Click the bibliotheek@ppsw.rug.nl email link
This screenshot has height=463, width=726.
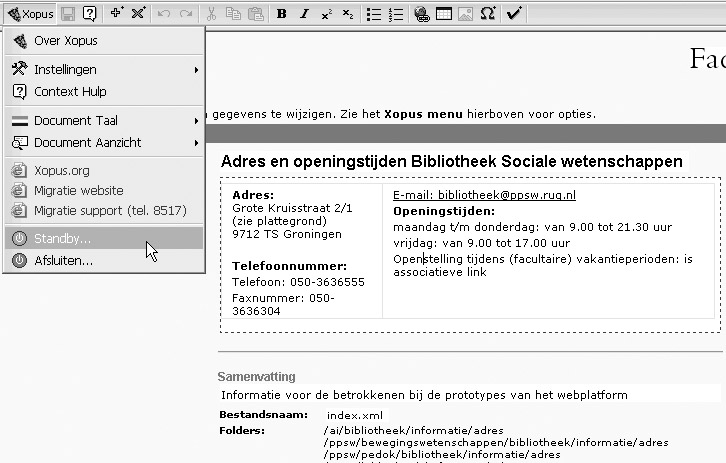pyautogui.click(x=484, y=195)
